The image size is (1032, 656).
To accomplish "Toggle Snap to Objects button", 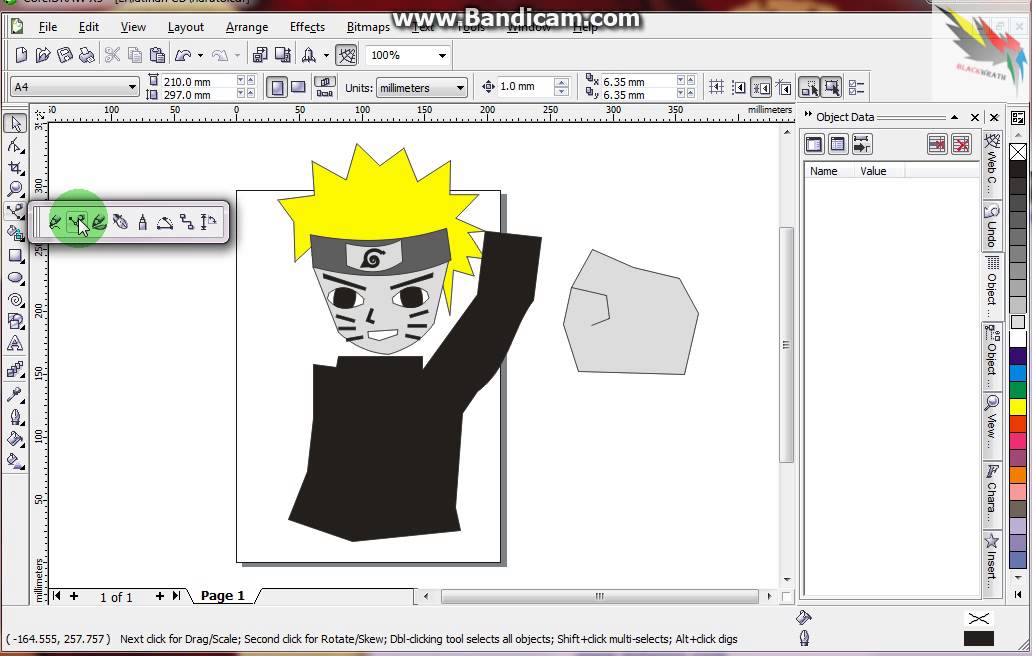I will point(761,87).
